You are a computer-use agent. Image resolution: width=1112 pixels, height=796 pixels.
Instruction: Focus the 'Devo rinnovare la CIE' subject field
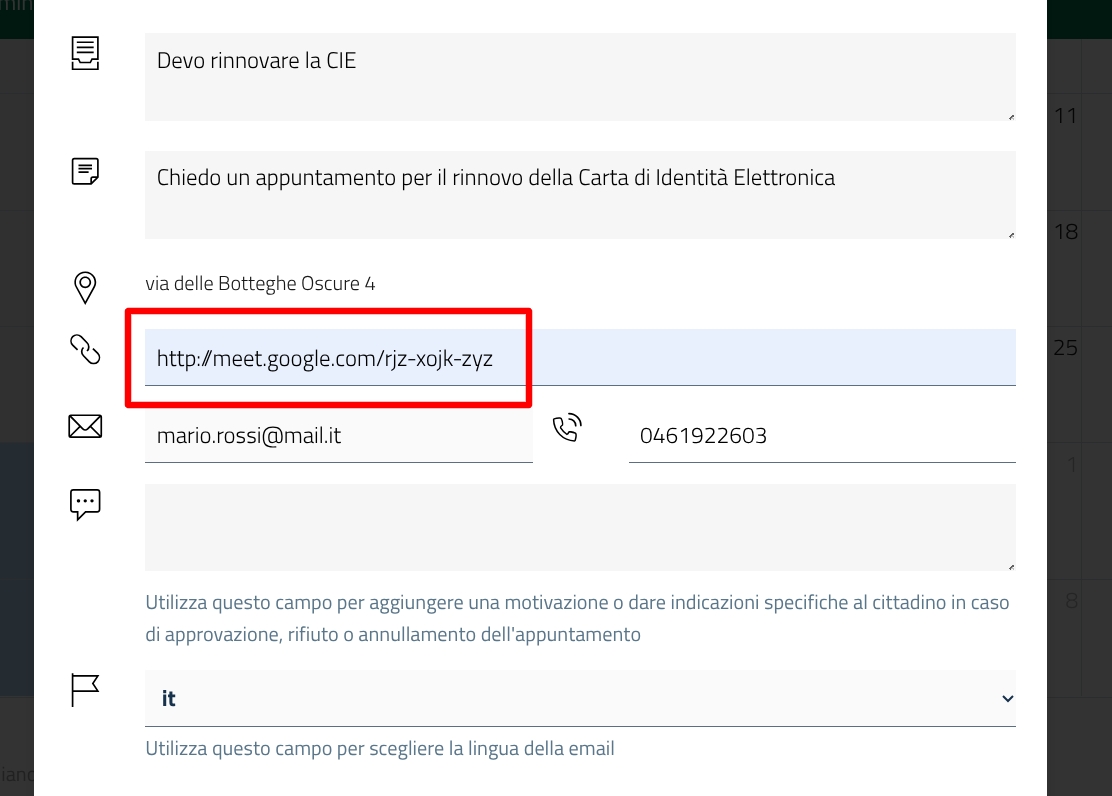pos(580,76)
